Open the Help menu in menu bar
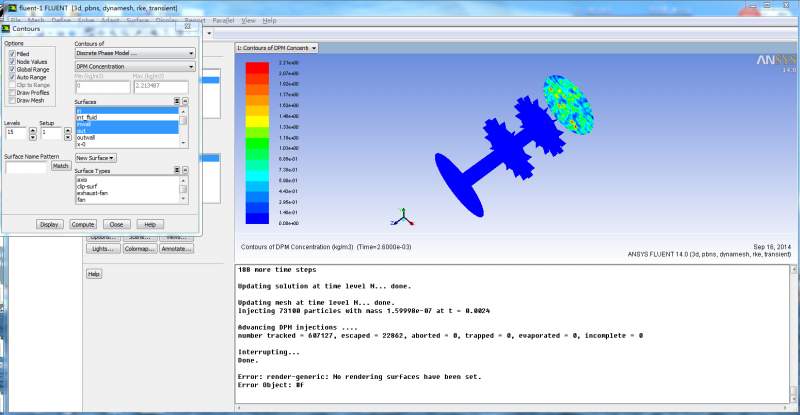Image resolution: width=800 pixels, height=415 pixels. click(269, 20)
